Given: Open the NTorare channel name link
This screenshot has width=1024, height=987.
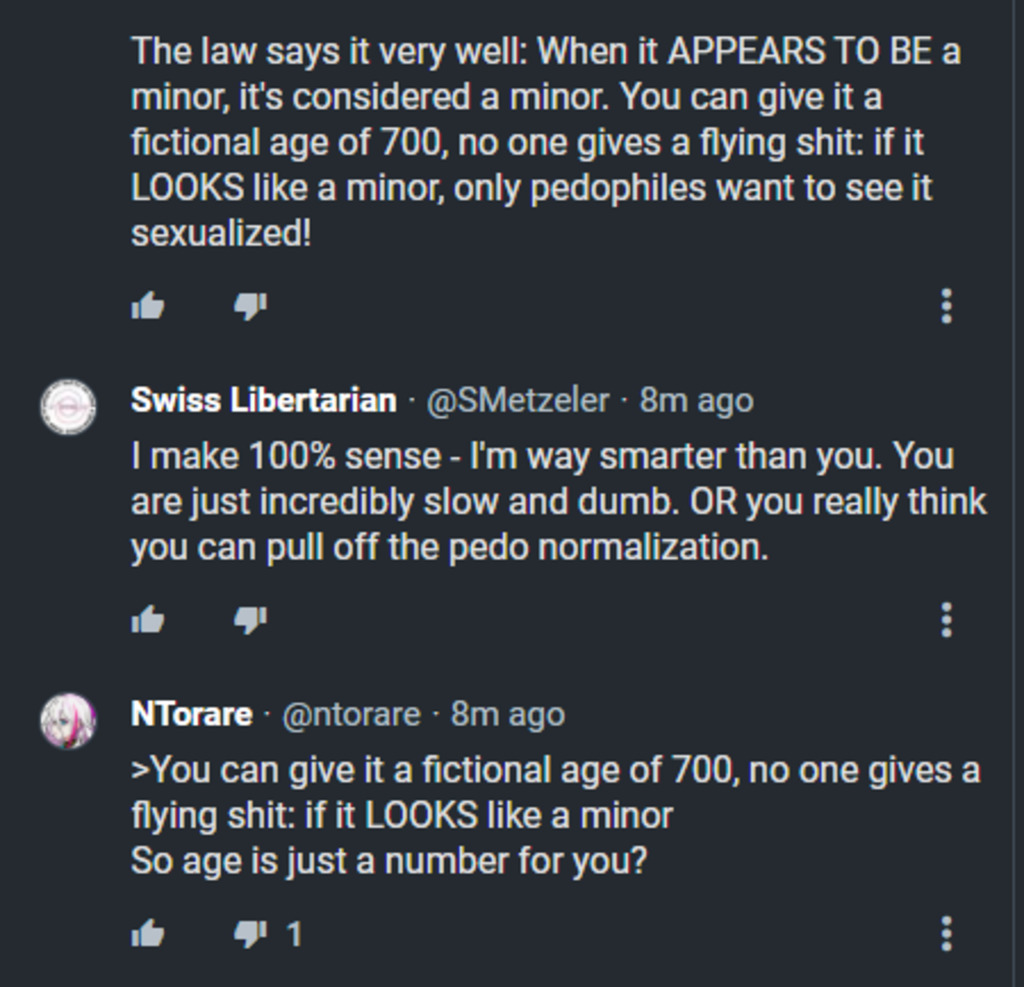Looking at the screenshot, I should point(191,714).
